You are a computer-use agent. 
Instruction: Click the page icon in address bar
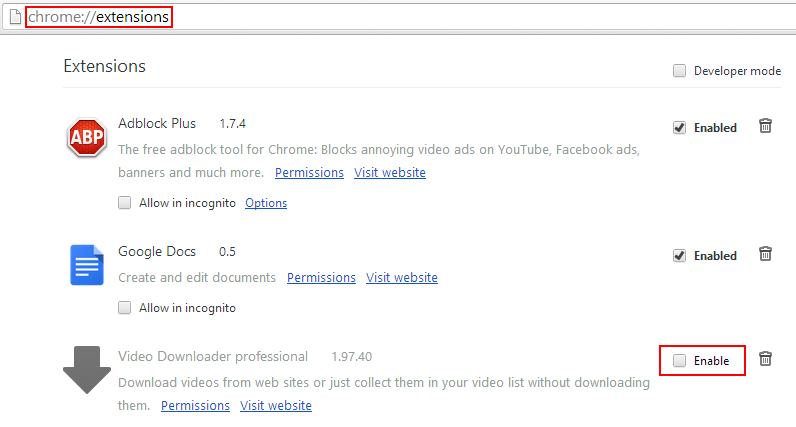tap(15, 17)
